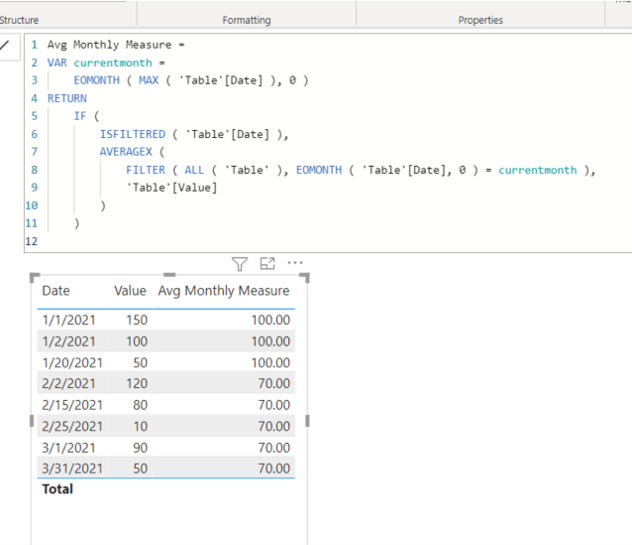Click the VAR keyword on line 2
This screenshot has width=632, height=545.
tap(57, 63)
